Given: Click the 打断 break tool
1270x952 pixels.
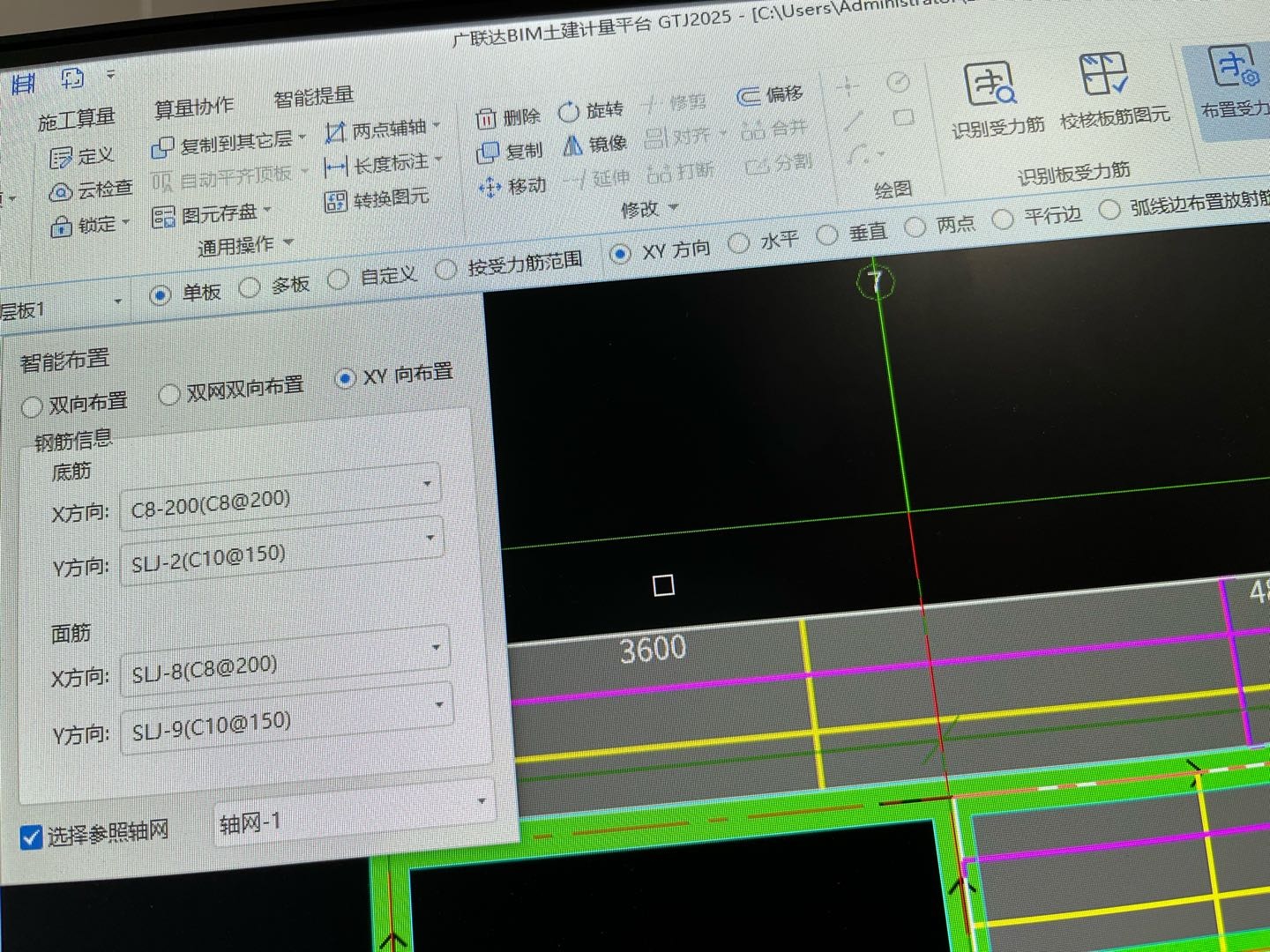Looking at the screenshot, I should [x=679, y=172].
